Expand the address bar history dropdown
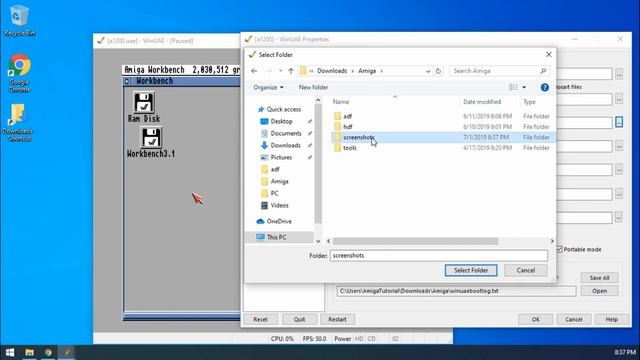Image resolution: width=640 pixels, height=360 pixels. coord(428,71)
